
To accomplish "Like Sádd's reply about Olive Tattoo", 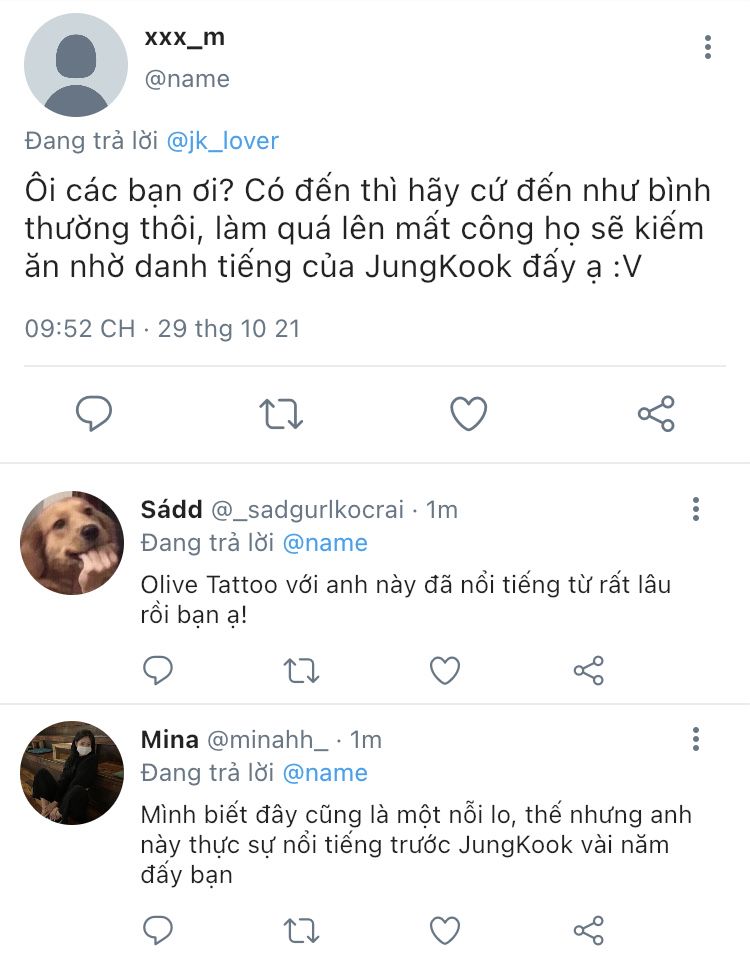I will click(x=444, y=670).
